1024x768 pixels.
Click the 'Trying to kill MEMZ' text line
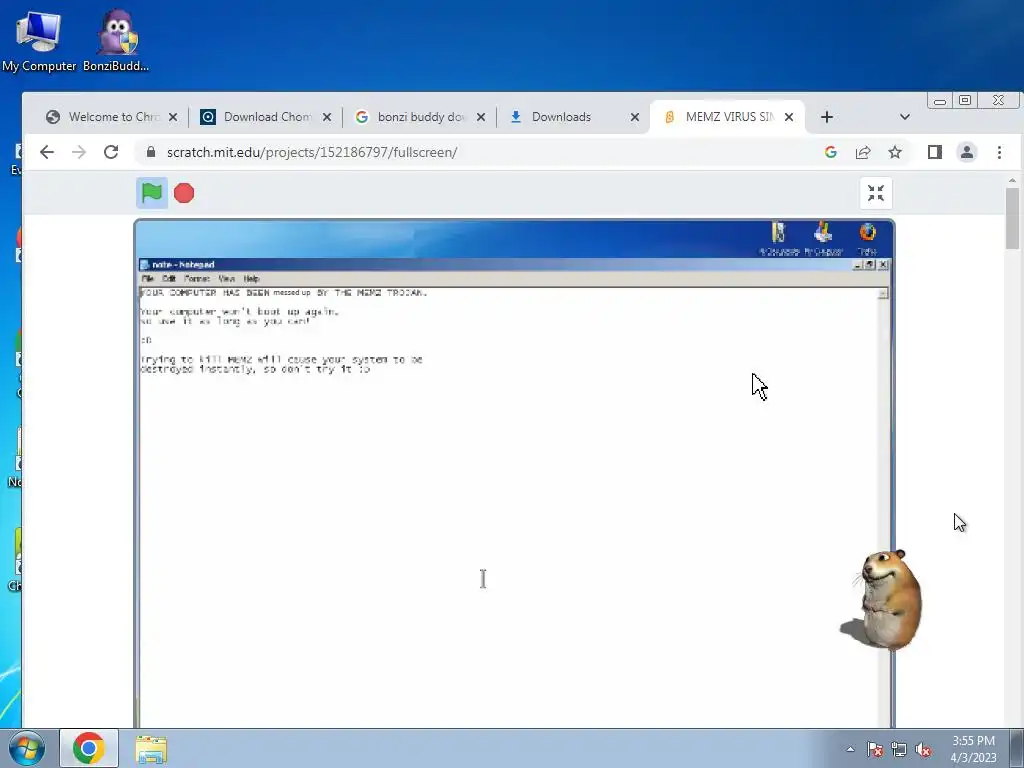point(281,360)
